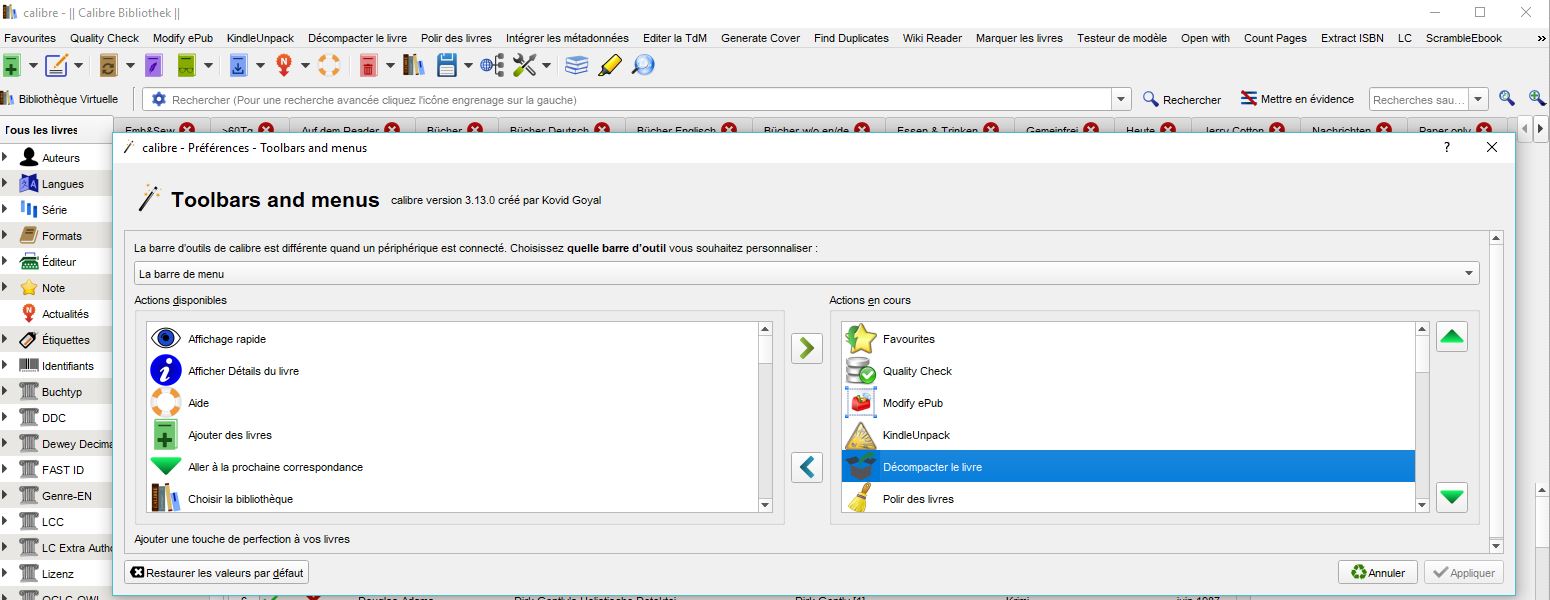Click the orange lifebuoy Help icon
This screenshot has height=600, width=1550.
(329, 66)
